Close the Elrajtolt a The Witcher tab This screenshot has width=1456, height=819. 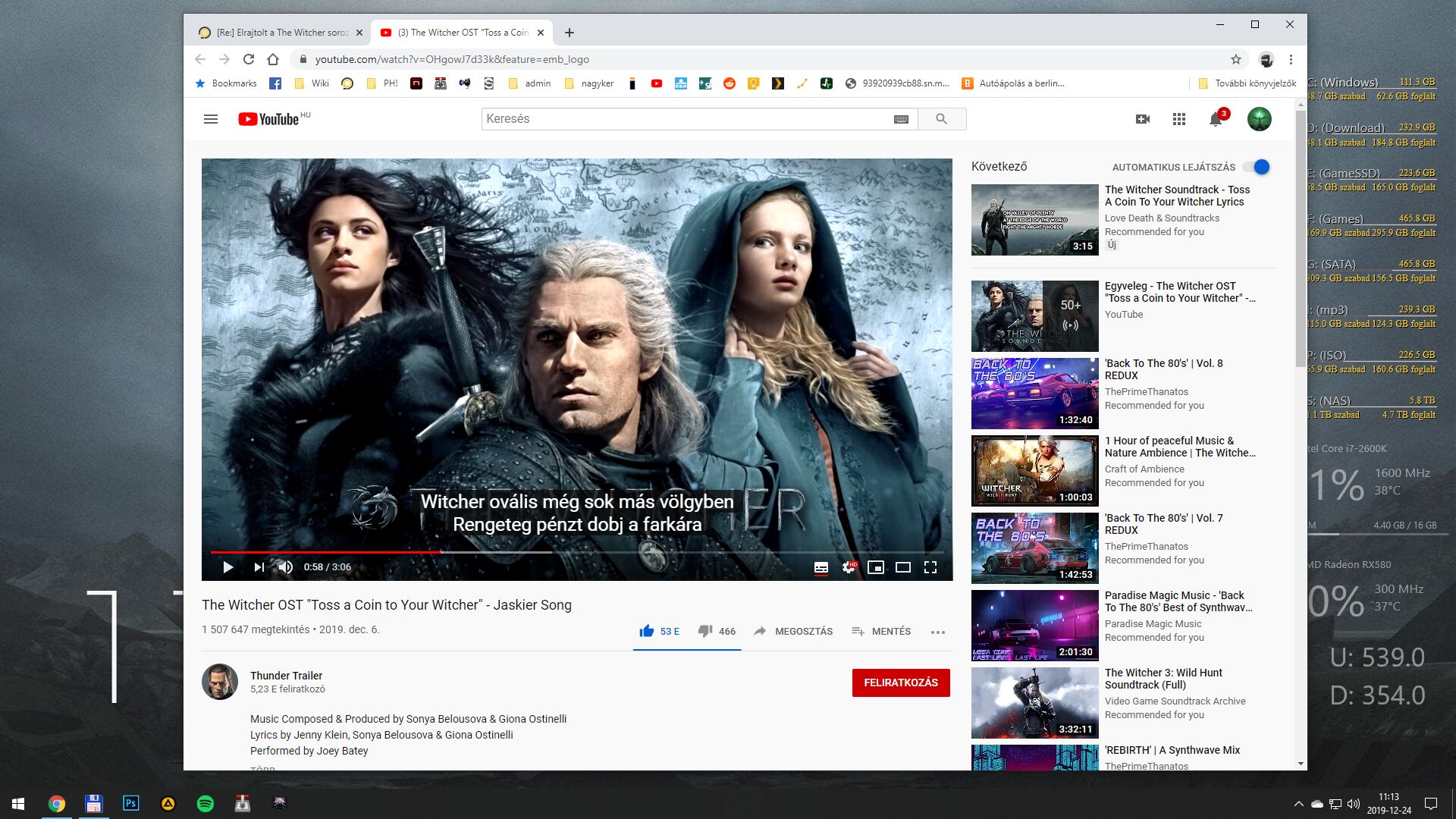pyautogui.click(x=359, y=33)
